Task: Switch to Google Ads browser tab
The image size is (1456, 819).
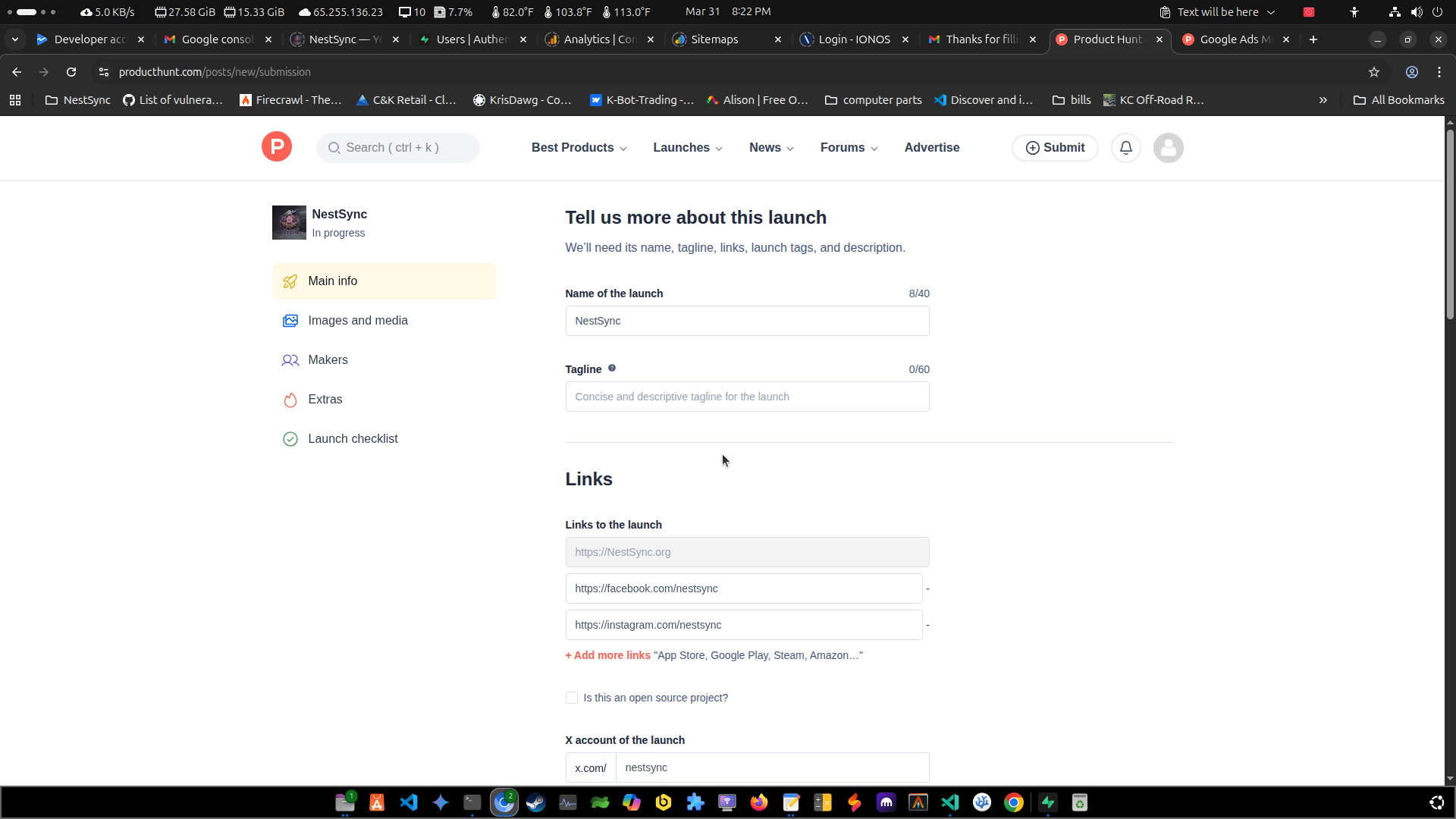Action: [x=1234, y=39]
